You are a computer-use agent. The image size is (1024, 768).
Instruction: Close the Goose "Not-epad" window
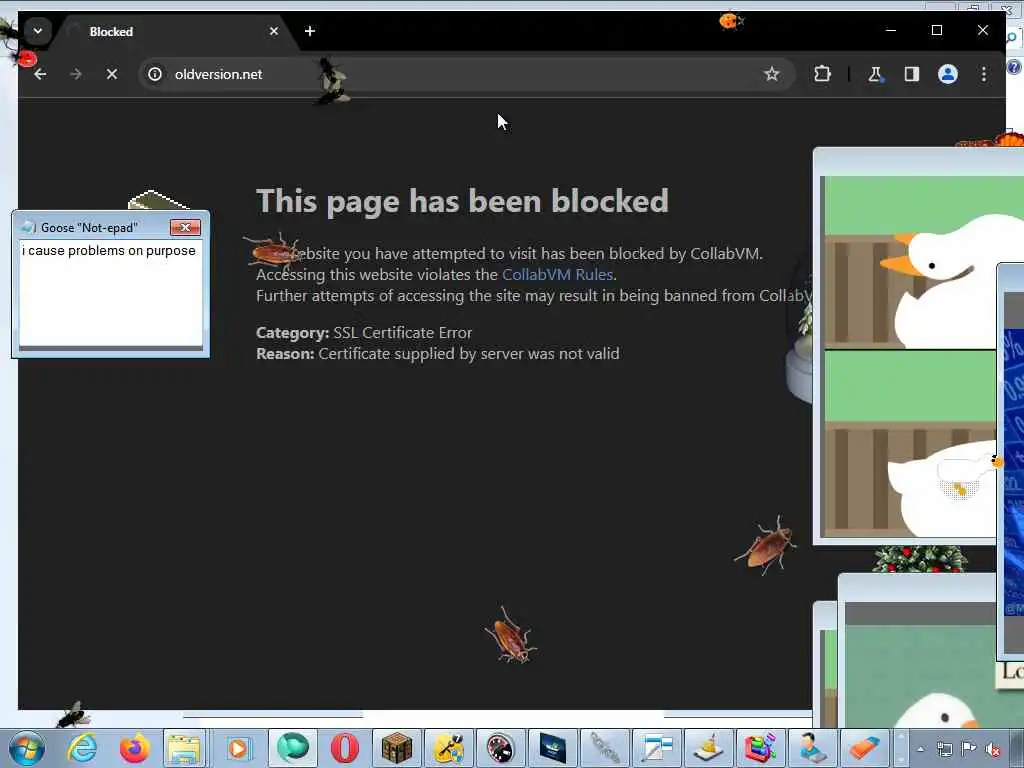pyautogui.click(x=185, y=227)
